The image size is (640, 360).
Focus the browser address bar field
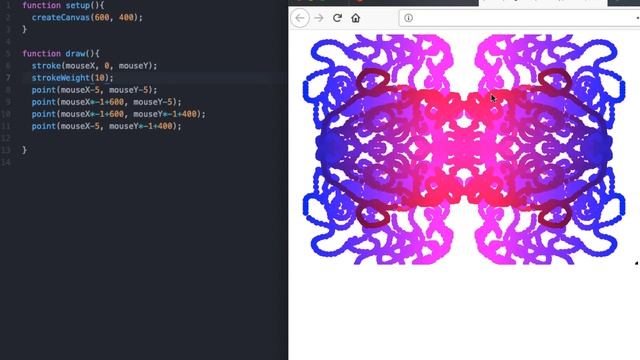click(519, 18)
